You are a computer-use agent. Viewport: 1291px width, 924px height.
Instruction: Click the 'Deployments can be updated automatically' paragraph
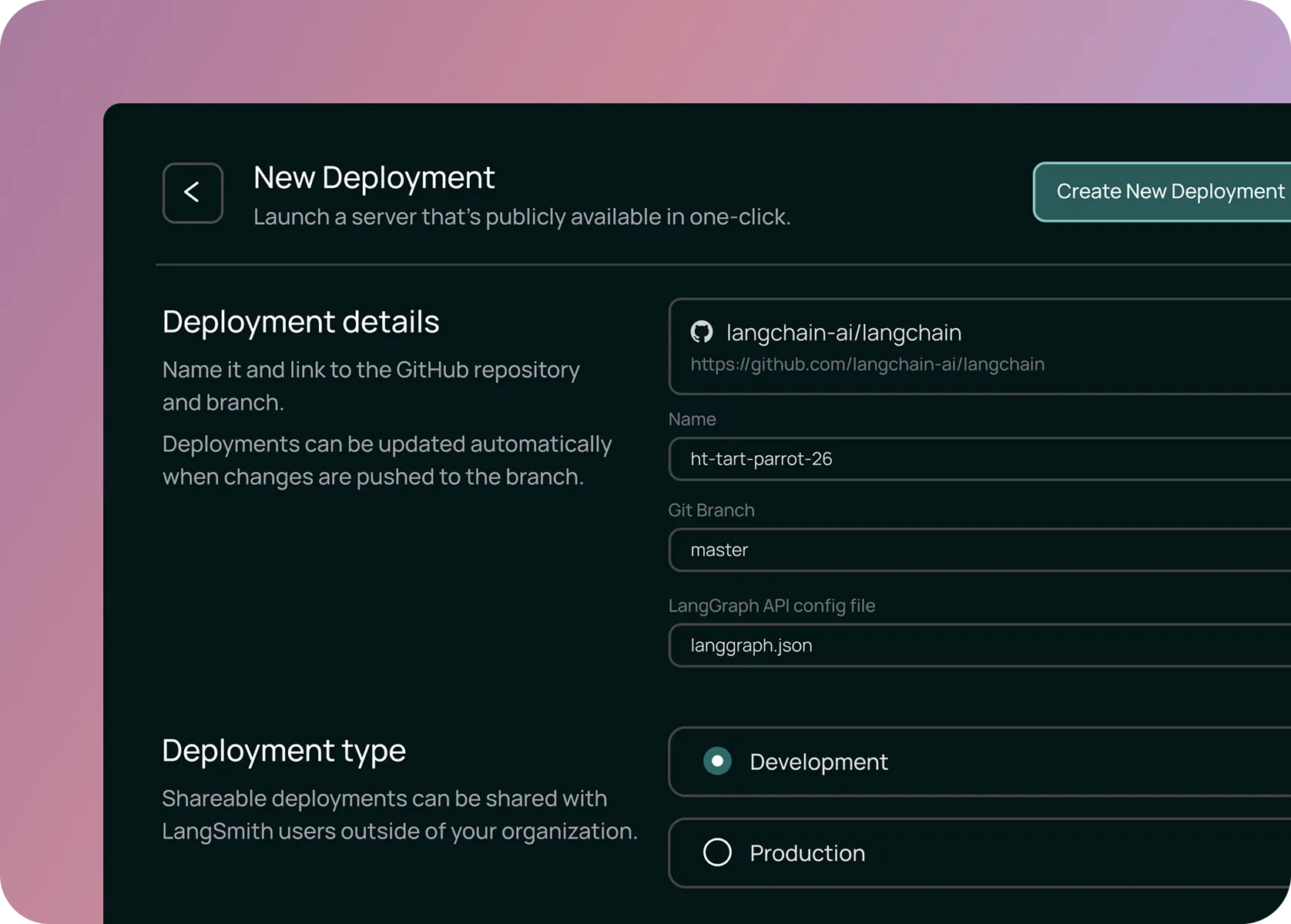[x=387, y=460]
